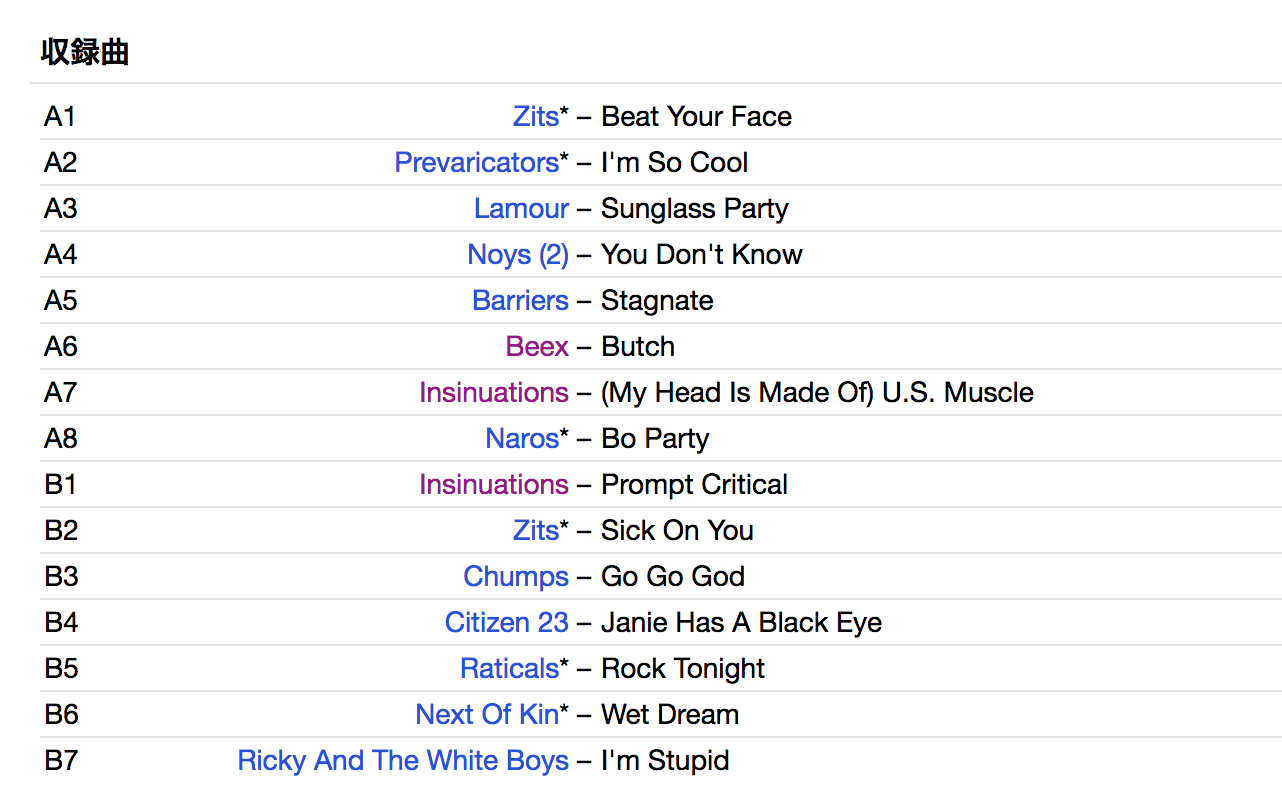Image resolution: width=1282 pixels, height=795 pixels.
Task: Select the Janie Has A Black Eye title
Action: point(741,623)
